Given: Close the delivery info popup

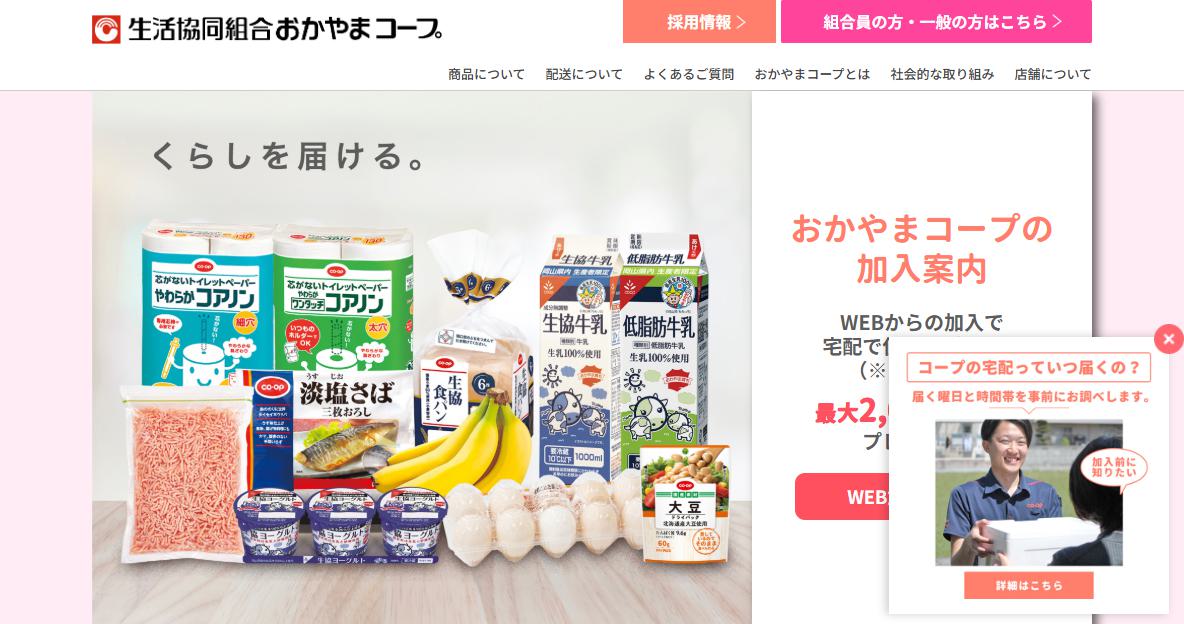Looking at the screenshot, I should pyautogui.click(x=1168, y=339).
